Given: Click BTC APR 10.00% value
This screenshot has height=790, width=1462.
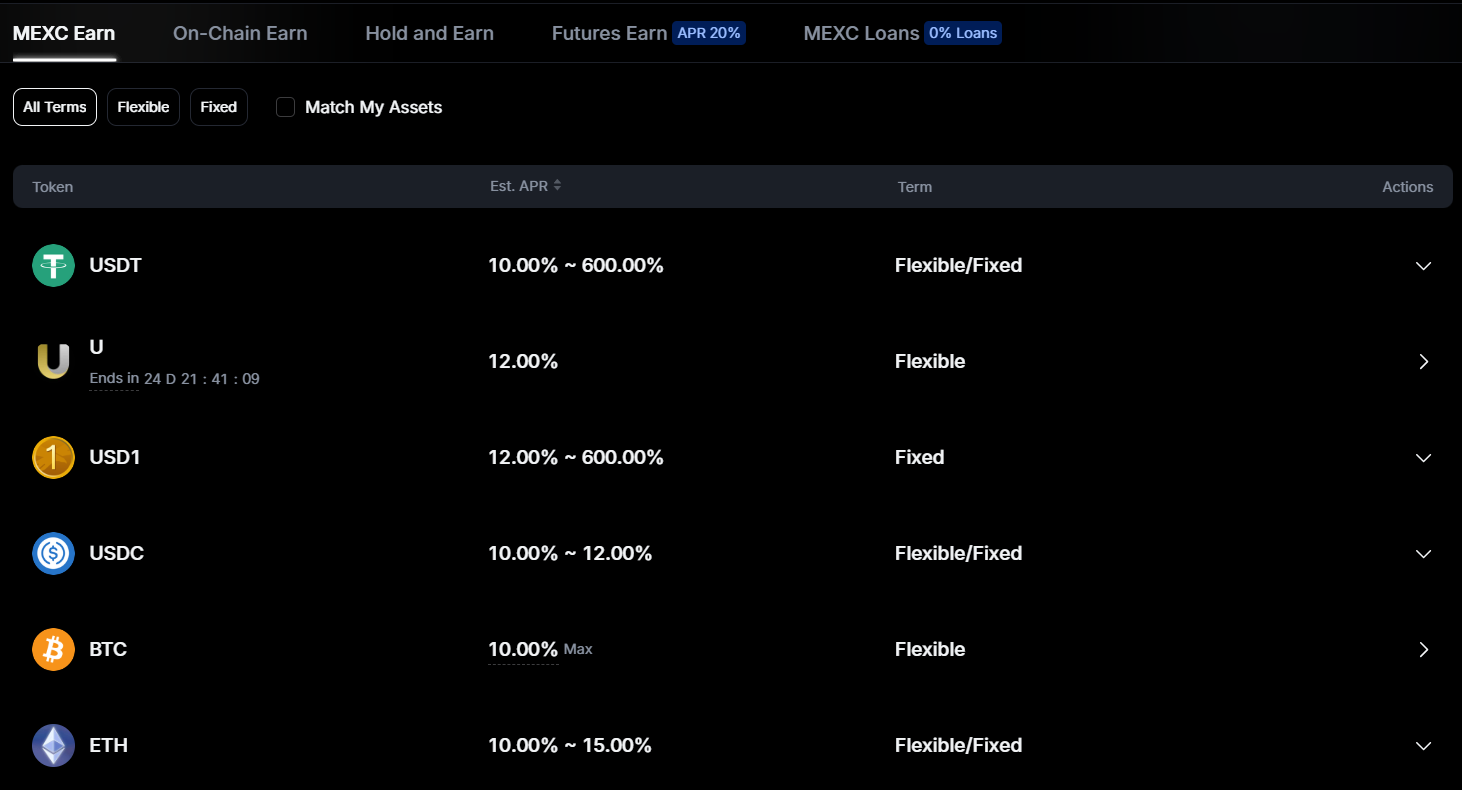Looking at the screenshot, I should coord(523,650).
